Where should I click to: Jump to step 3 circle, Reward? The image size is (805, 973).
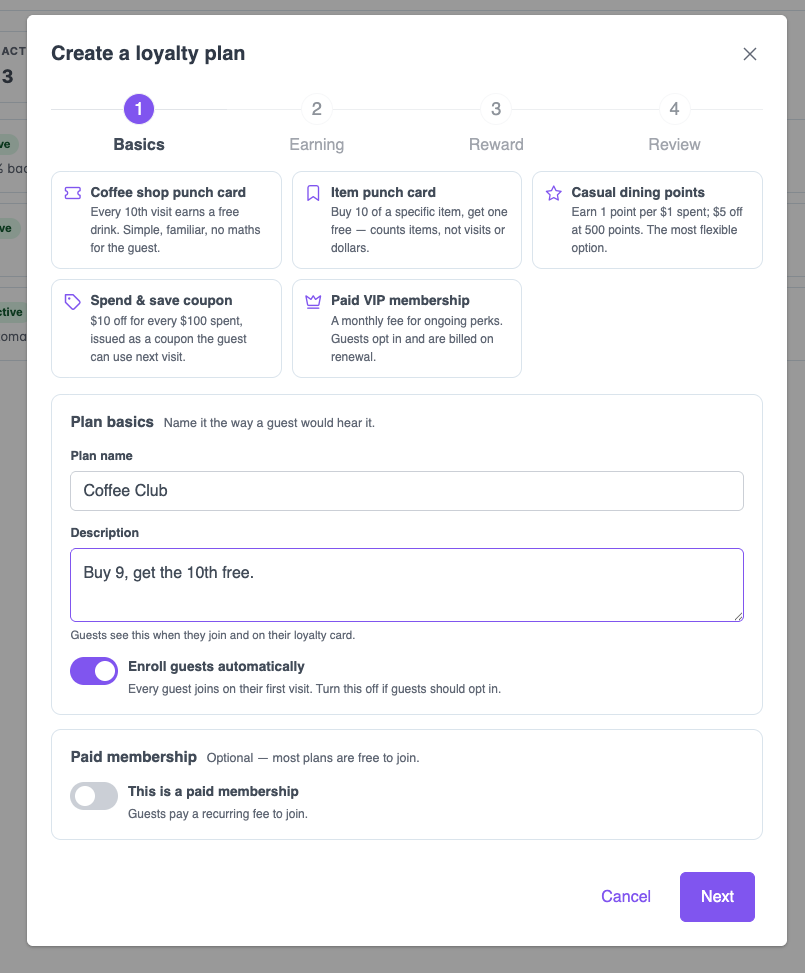point(496,109)
